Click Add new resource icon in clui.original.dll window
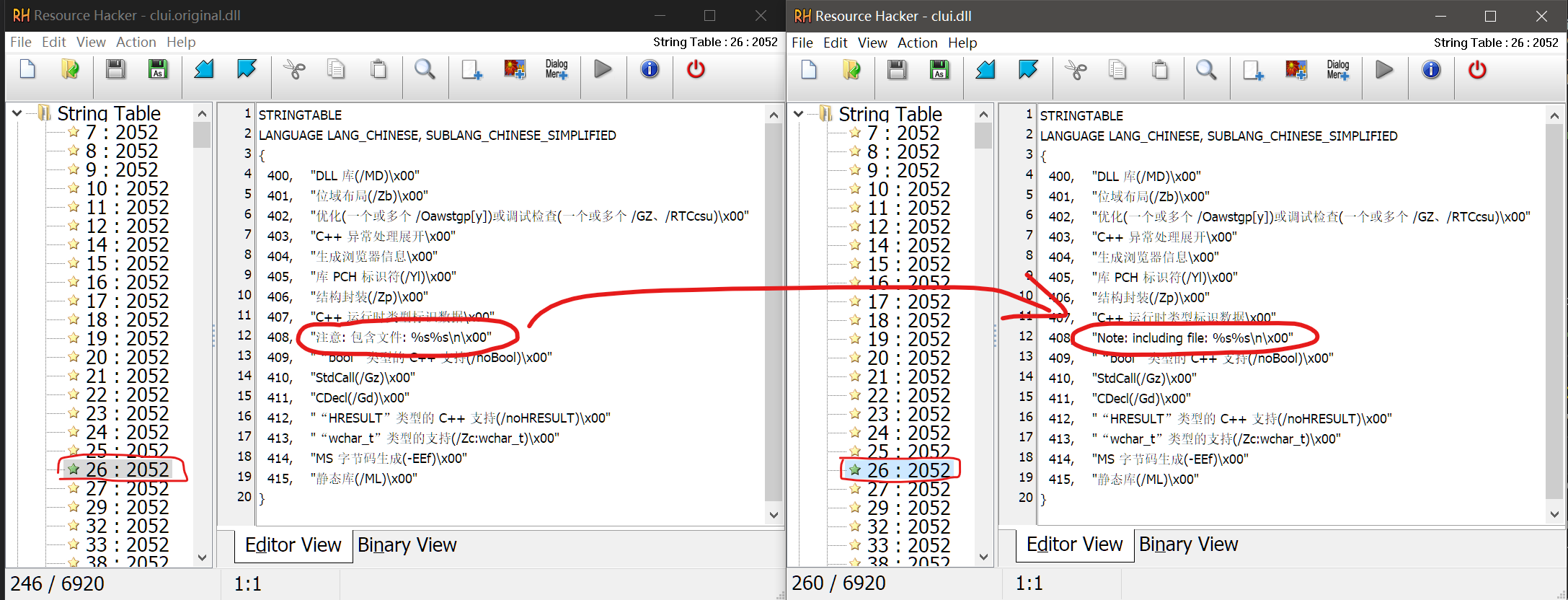Image resolution: width=1568 pixels, height=600 pixels. point(471,70)
